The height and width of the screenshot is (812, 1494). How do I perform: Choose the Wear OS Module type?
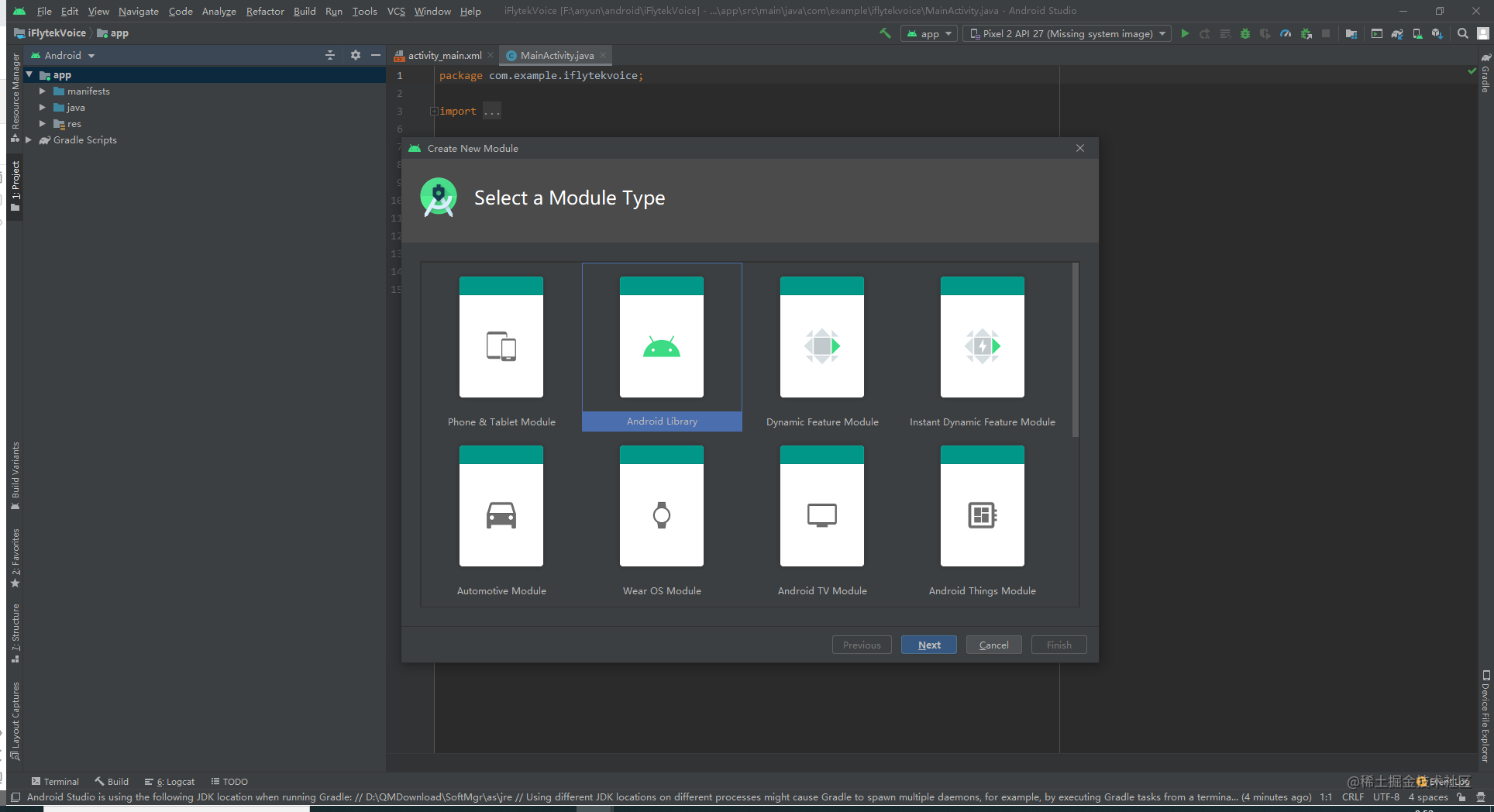(662, 515)
